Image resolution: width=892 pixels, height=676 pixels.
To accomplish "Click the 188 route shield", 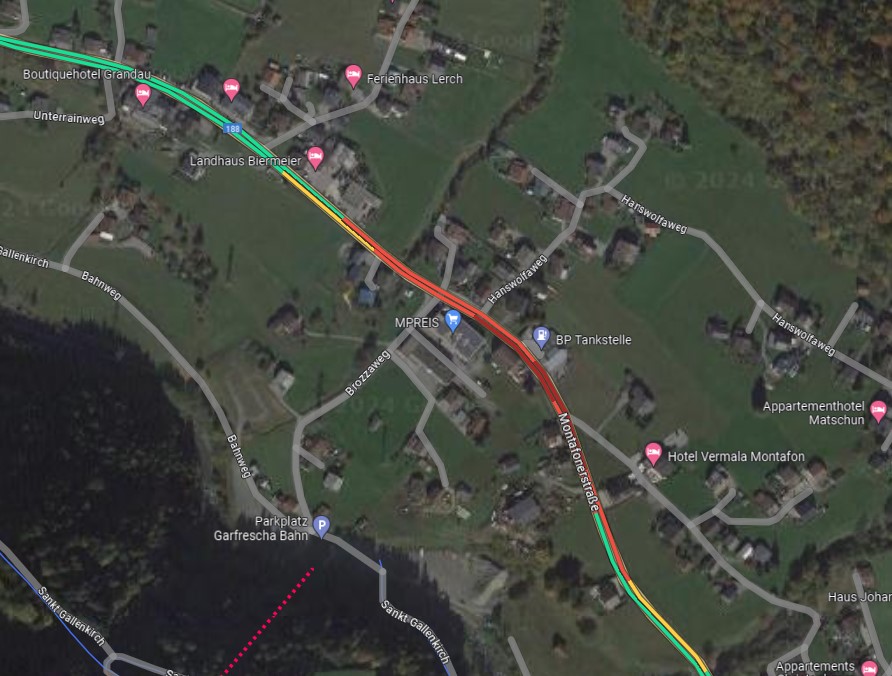I will tap(232, 129).
